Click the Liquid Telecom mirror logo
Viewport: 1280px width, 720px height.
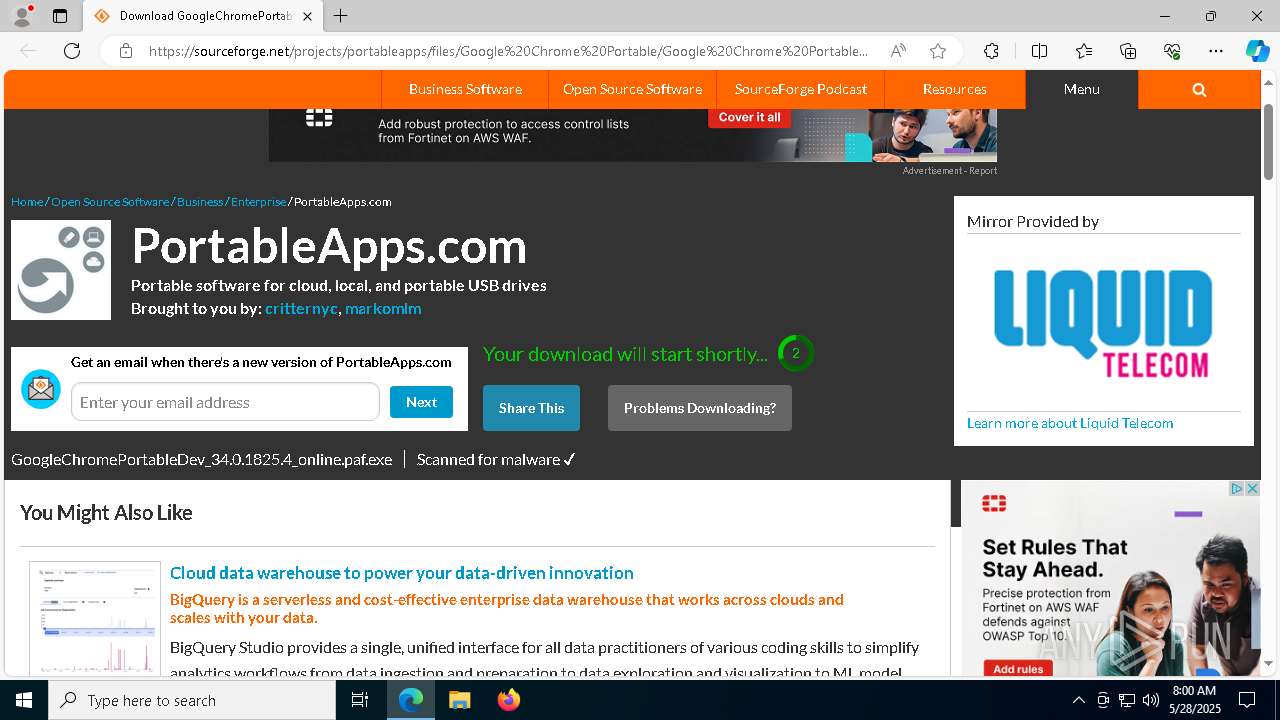click(1103, 323)
